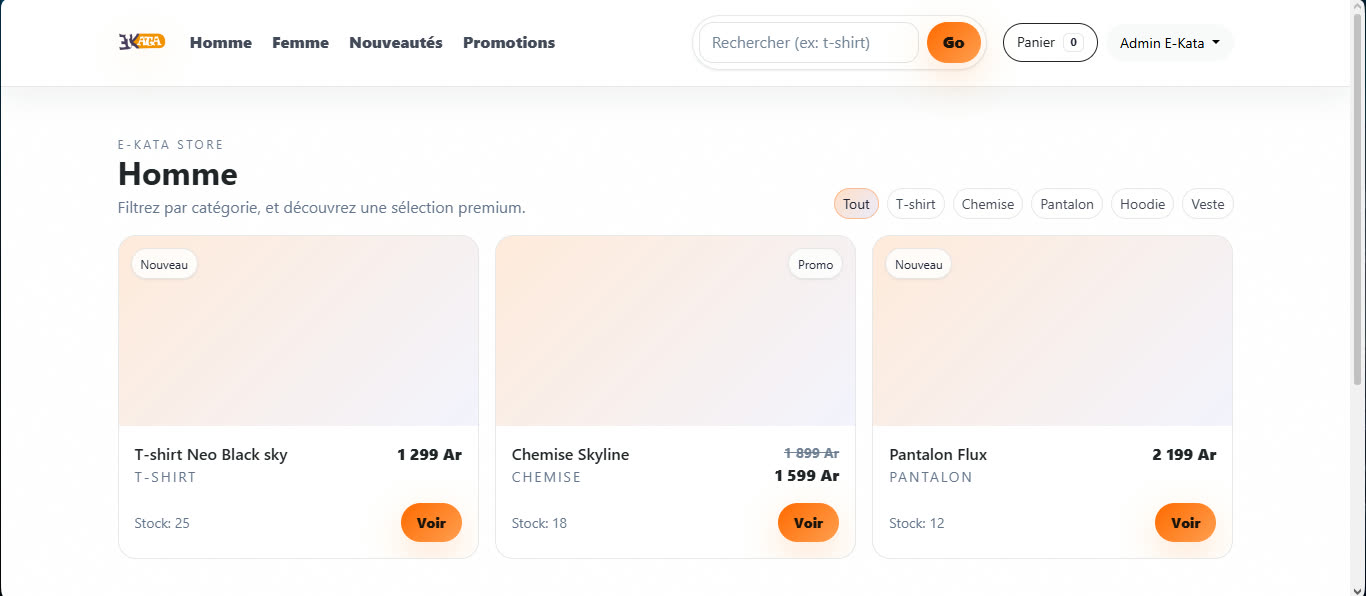1366x596 pixels.
Task: Focus the Rechercher search field
Action: click(809, 43)
